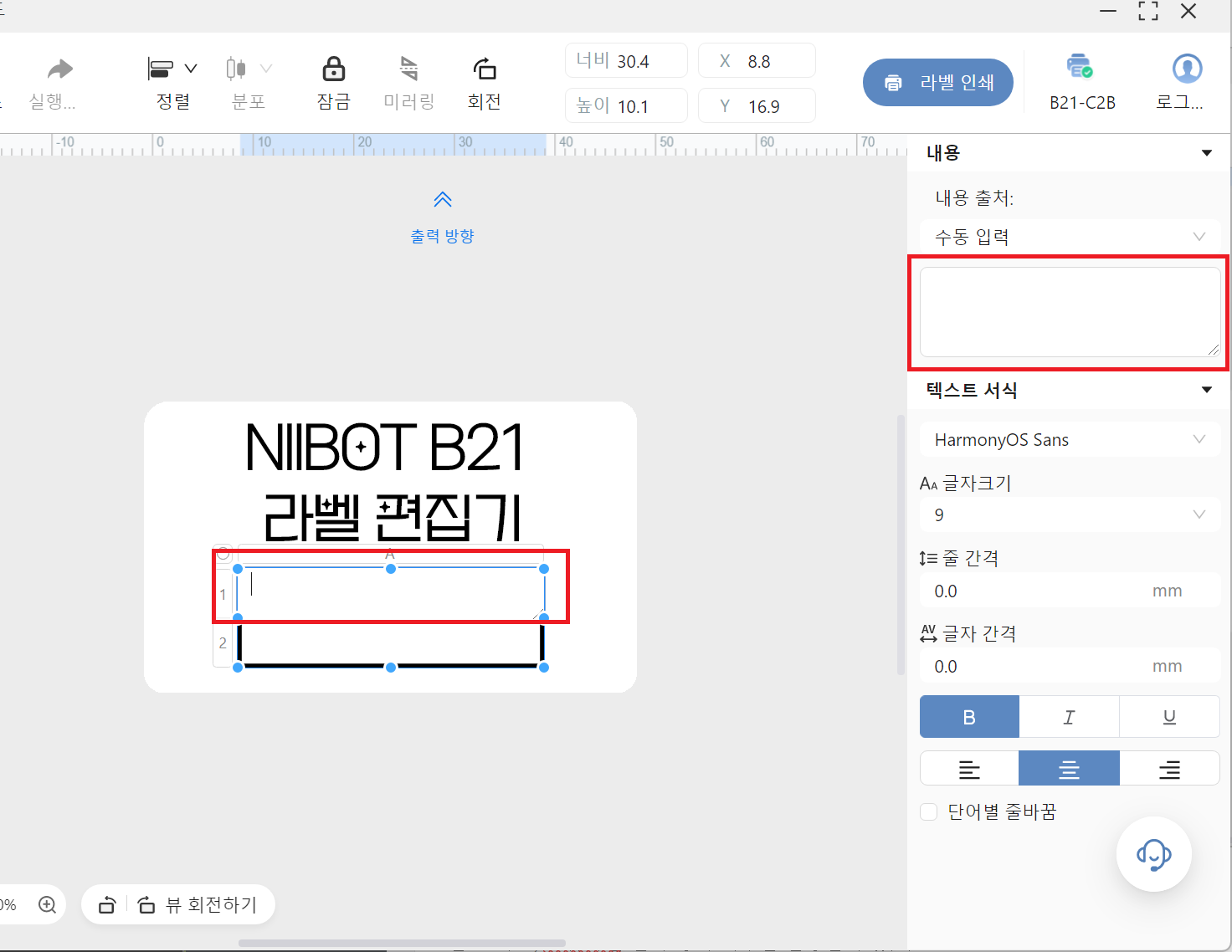The width and height of the screenshot is (1232, 952).
Task: Edit the 너비 width field
Action: click(x=626, y=61)
